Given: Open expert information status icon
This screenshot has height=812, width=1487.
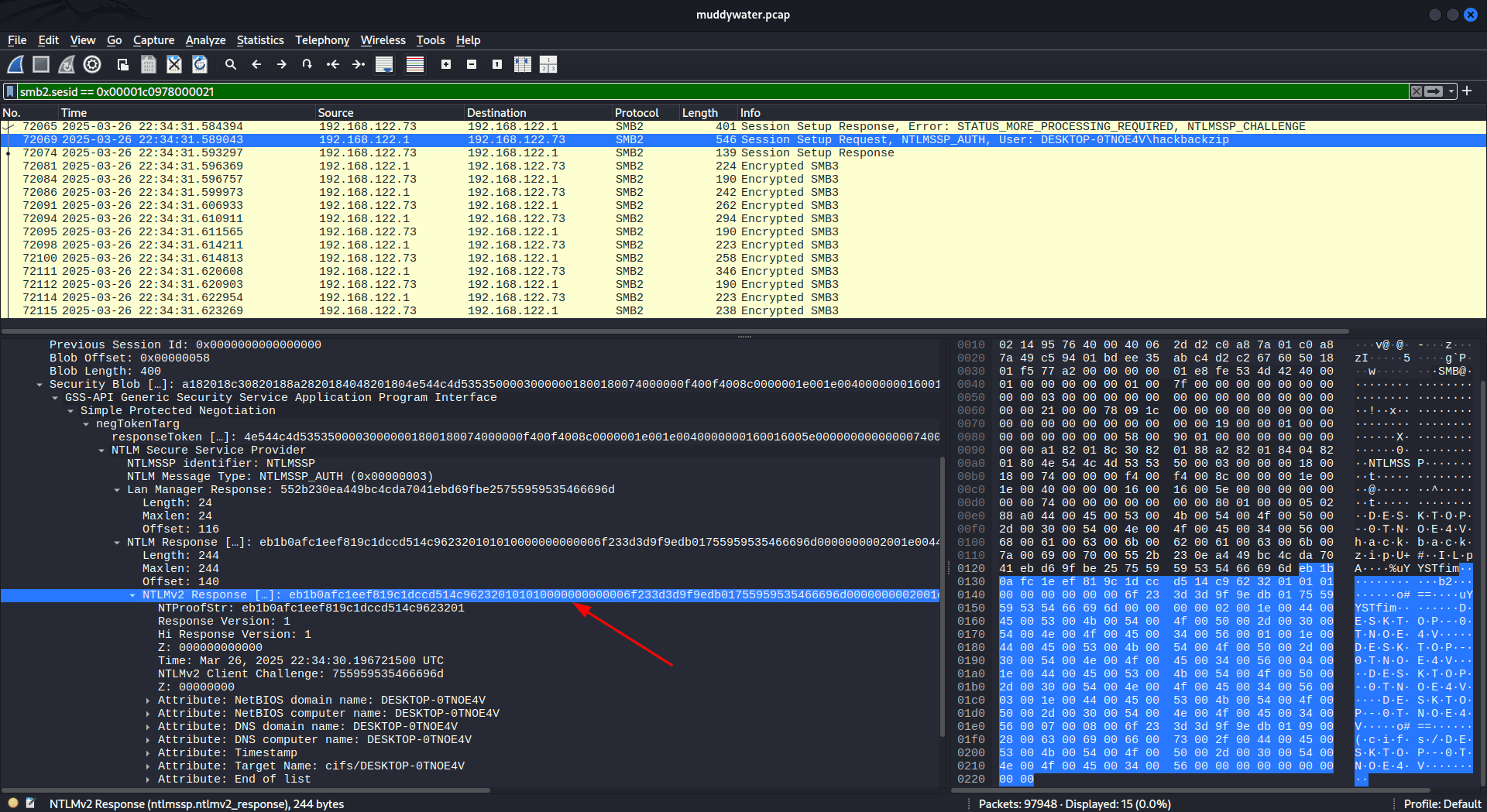Looking at the screenshot, I should pyautogui.click(x=13, y=803).
